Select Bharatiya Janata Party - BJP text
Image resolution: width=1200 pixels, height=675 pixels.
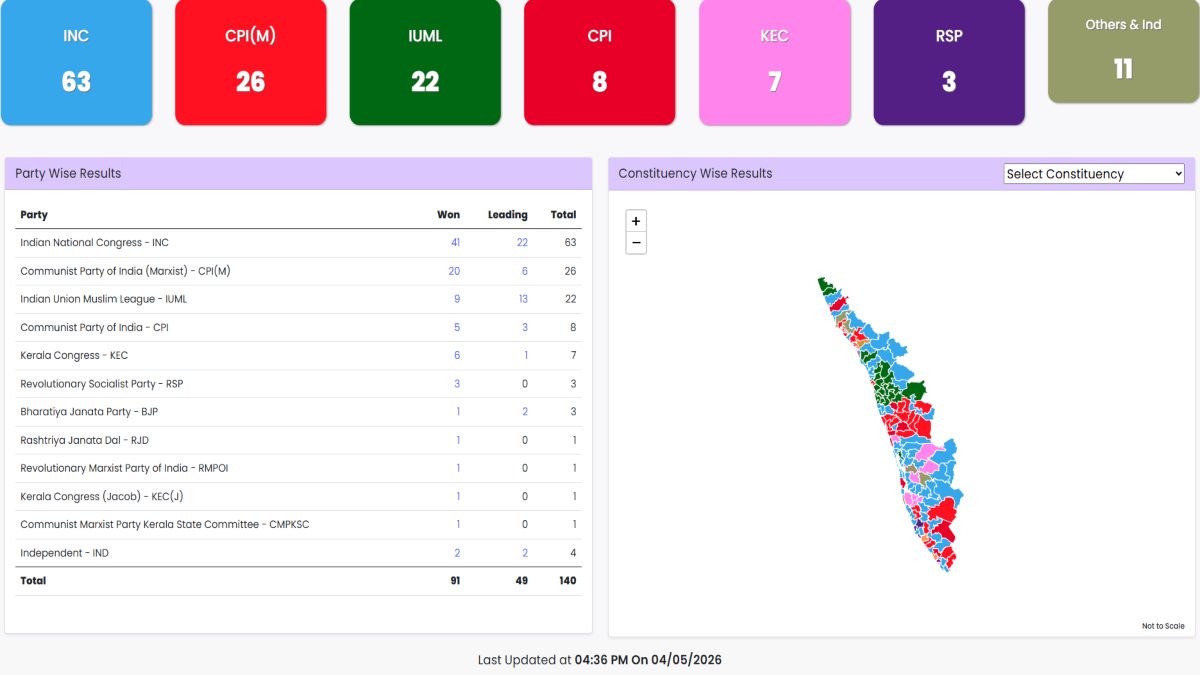89,412
